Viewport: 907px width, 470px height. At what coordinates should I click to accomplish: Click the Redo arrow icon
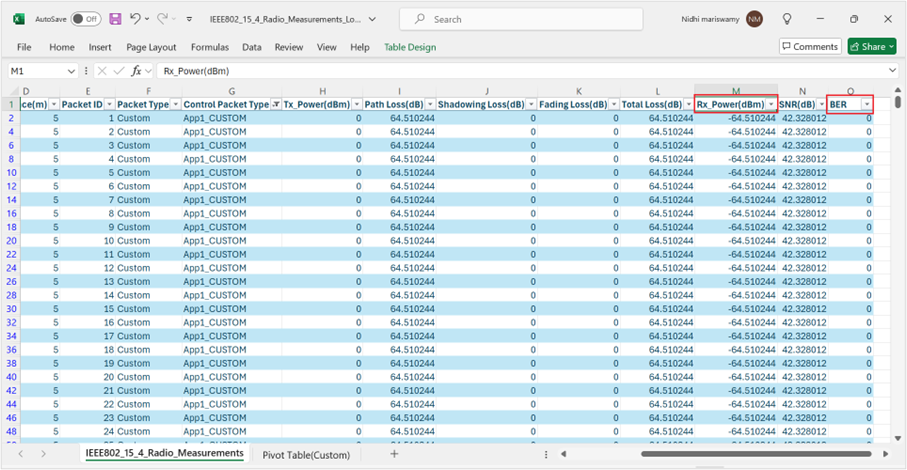point(162,19)
